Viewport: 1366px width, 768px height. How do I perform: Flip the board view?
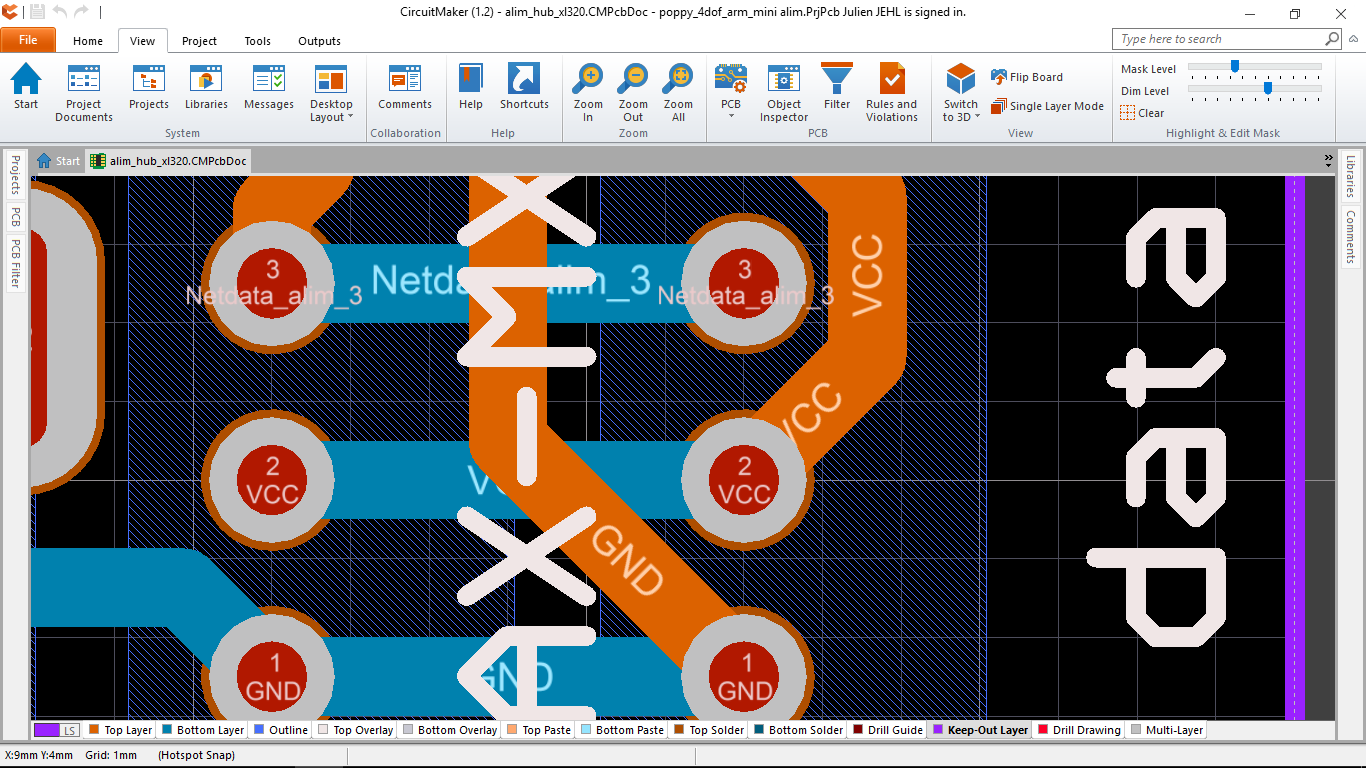click(x=1027, y=77)
